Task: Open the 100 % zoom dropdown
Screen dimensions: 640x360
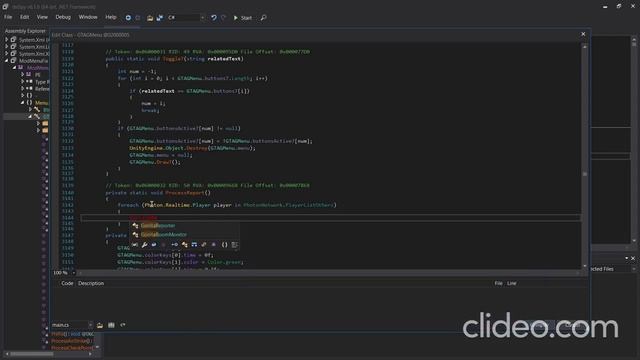Action: point(74,273)
